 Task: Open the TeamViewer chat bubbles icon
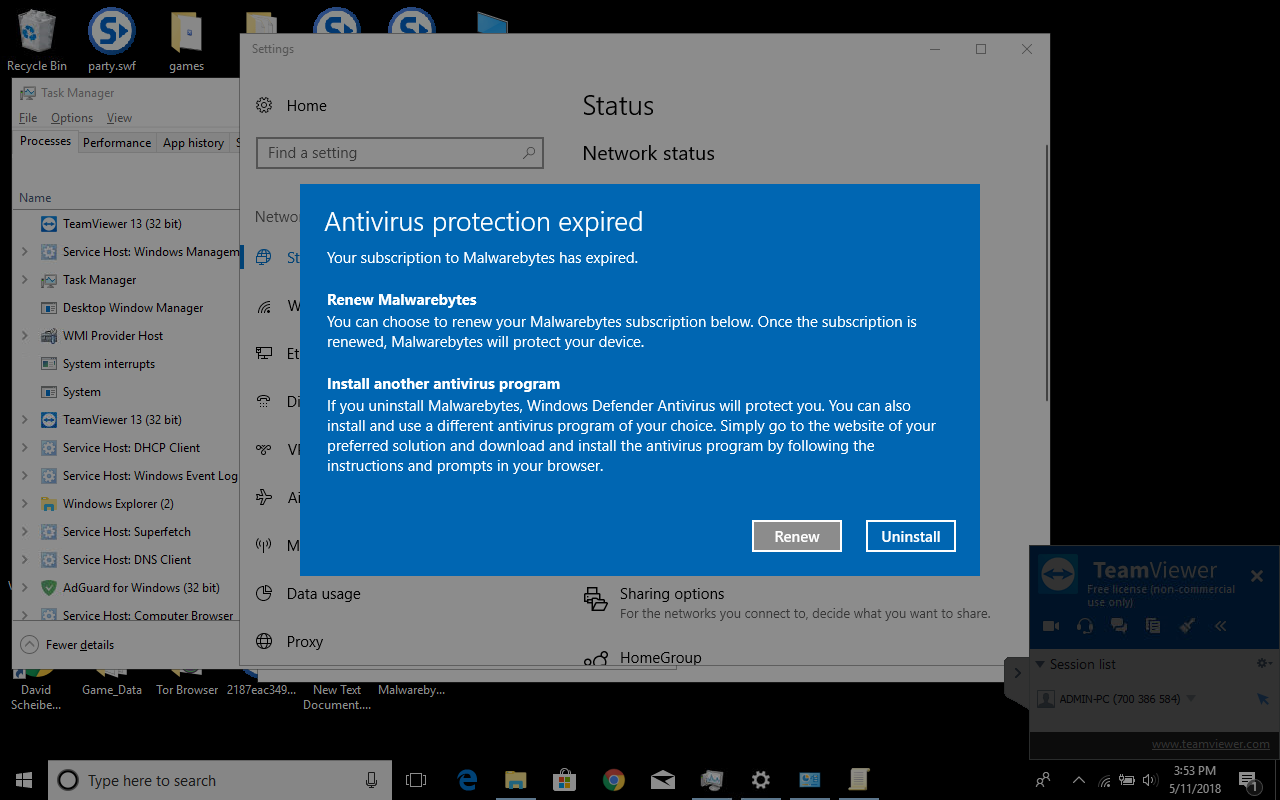point(1119,626)
